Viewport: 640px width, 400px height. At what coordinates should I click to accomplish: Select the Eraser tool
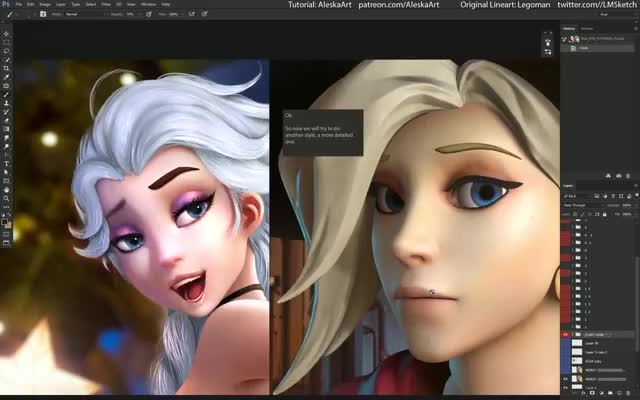(6, 120)
